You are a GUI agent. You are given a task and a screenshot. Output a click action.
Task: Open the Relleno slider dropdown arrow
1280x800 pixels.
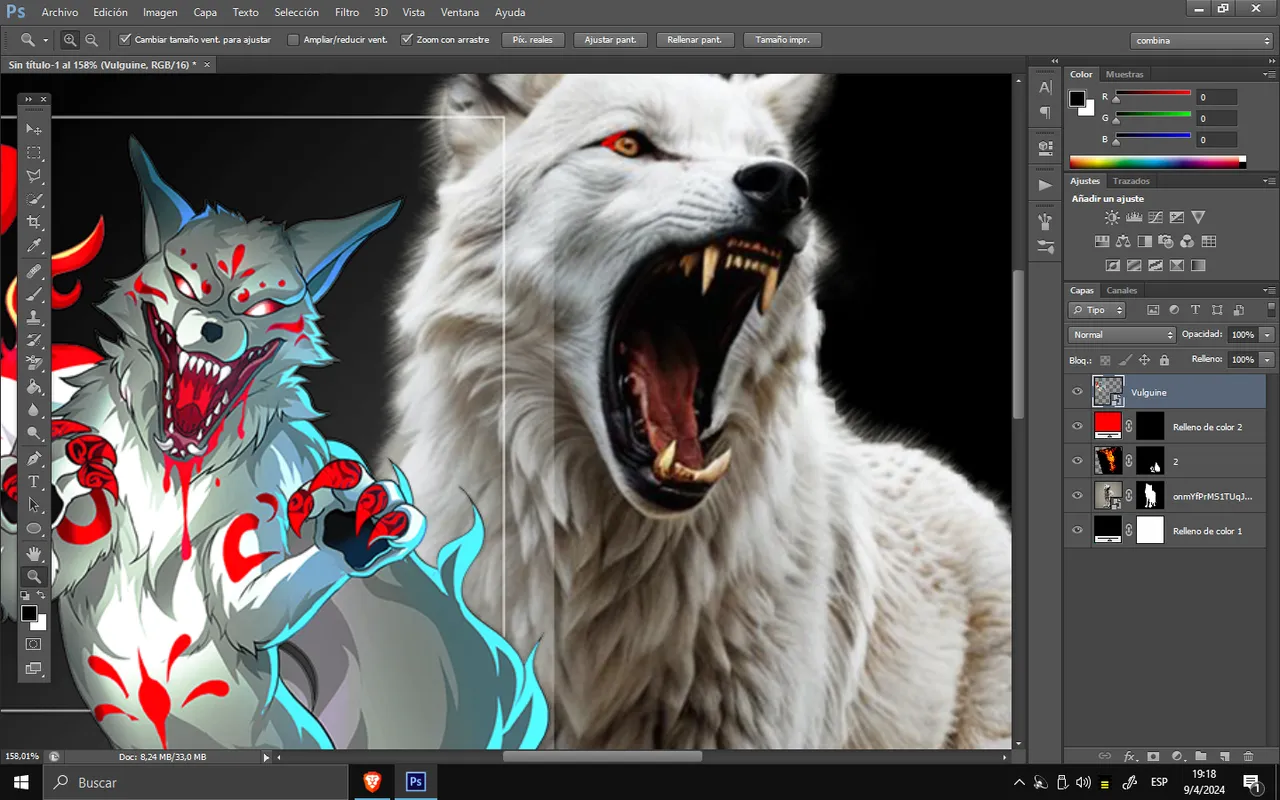(1267, 359)
